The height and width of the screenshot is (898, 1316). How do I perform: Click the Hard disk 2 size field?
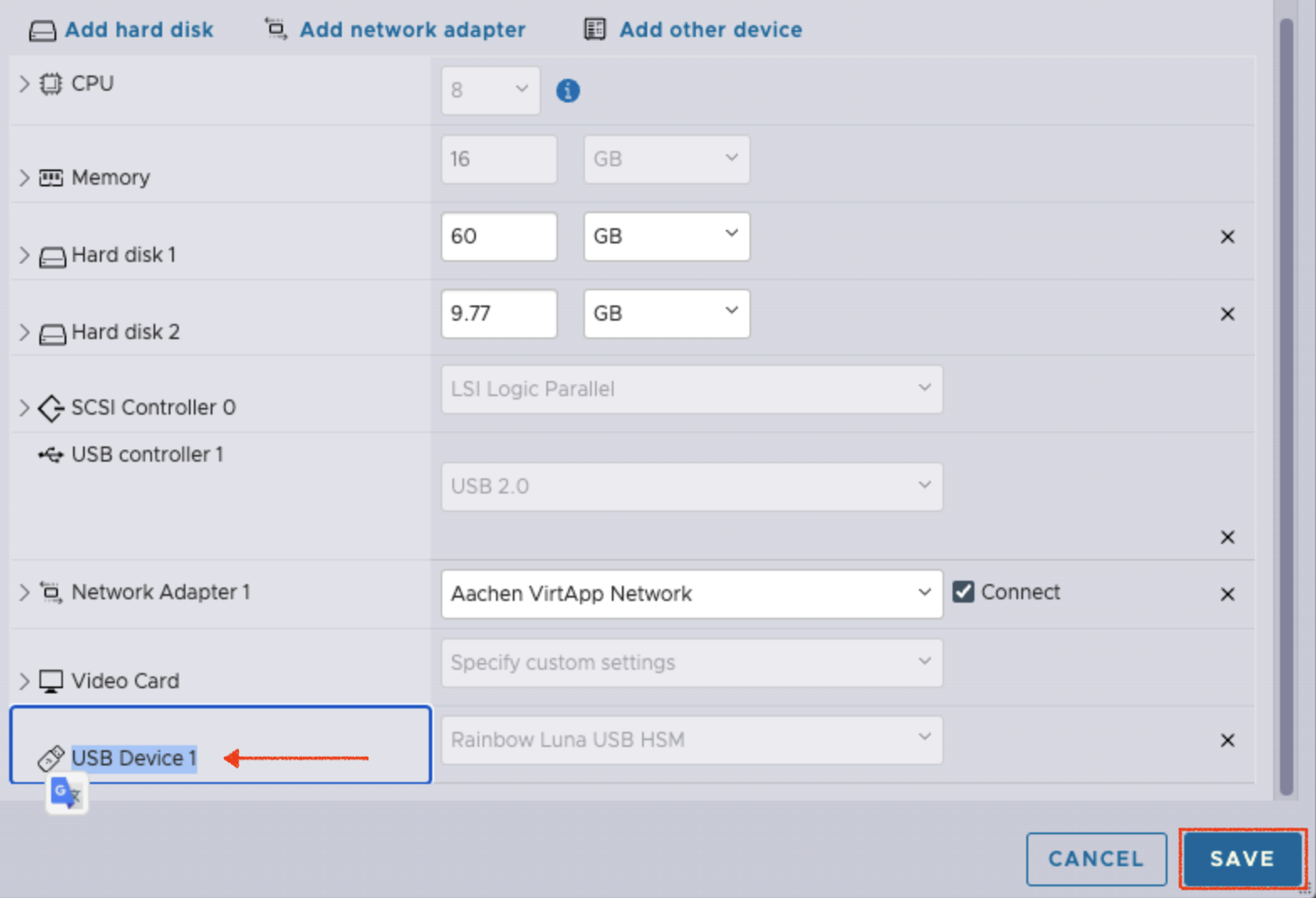click(499, 314)
